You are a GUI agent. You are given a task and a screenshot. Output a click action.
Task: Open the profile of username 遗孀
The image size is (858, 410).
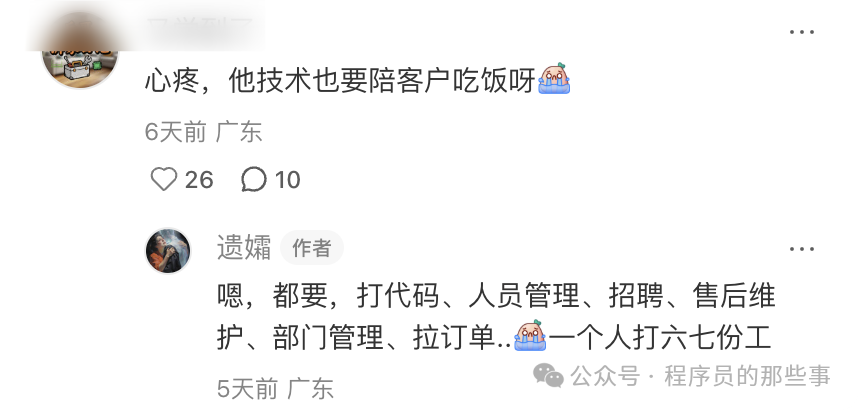[x=244, y=247]
